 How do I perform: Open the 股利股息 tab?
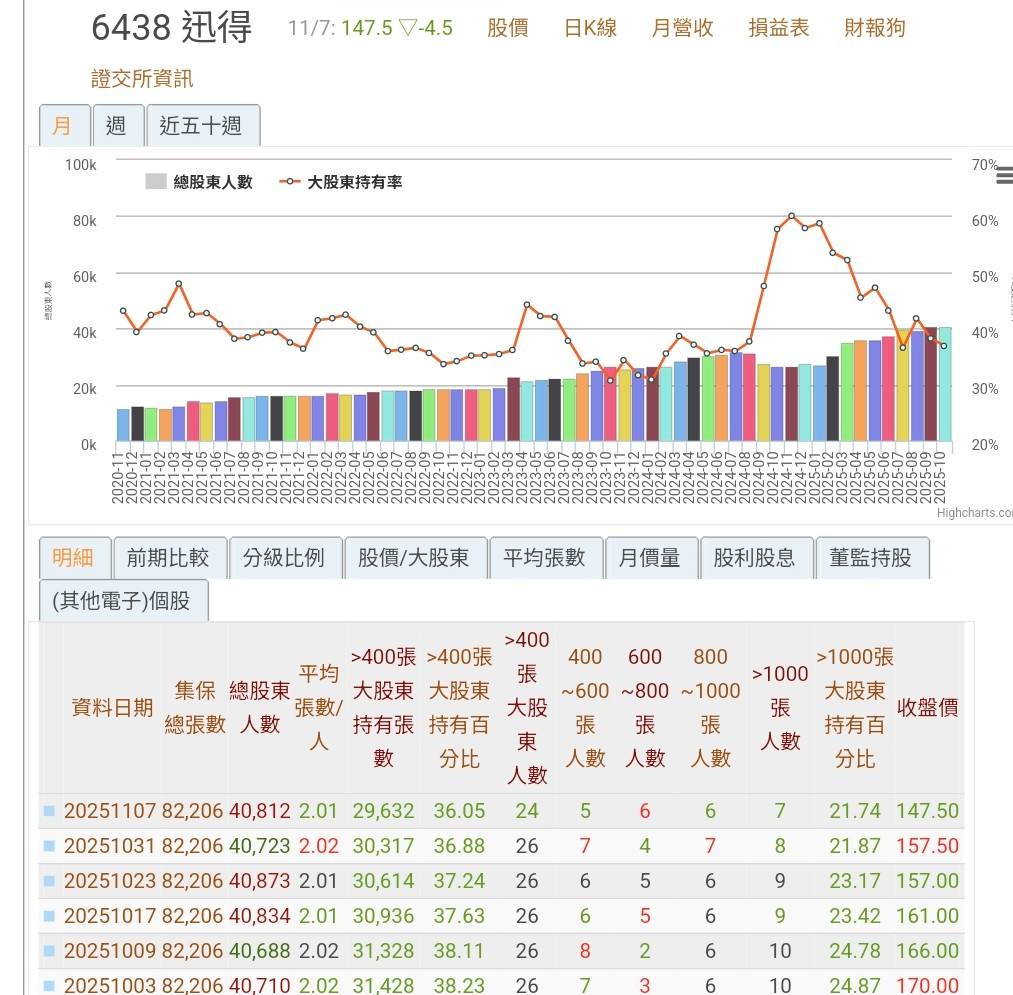(x=756, y=558)
